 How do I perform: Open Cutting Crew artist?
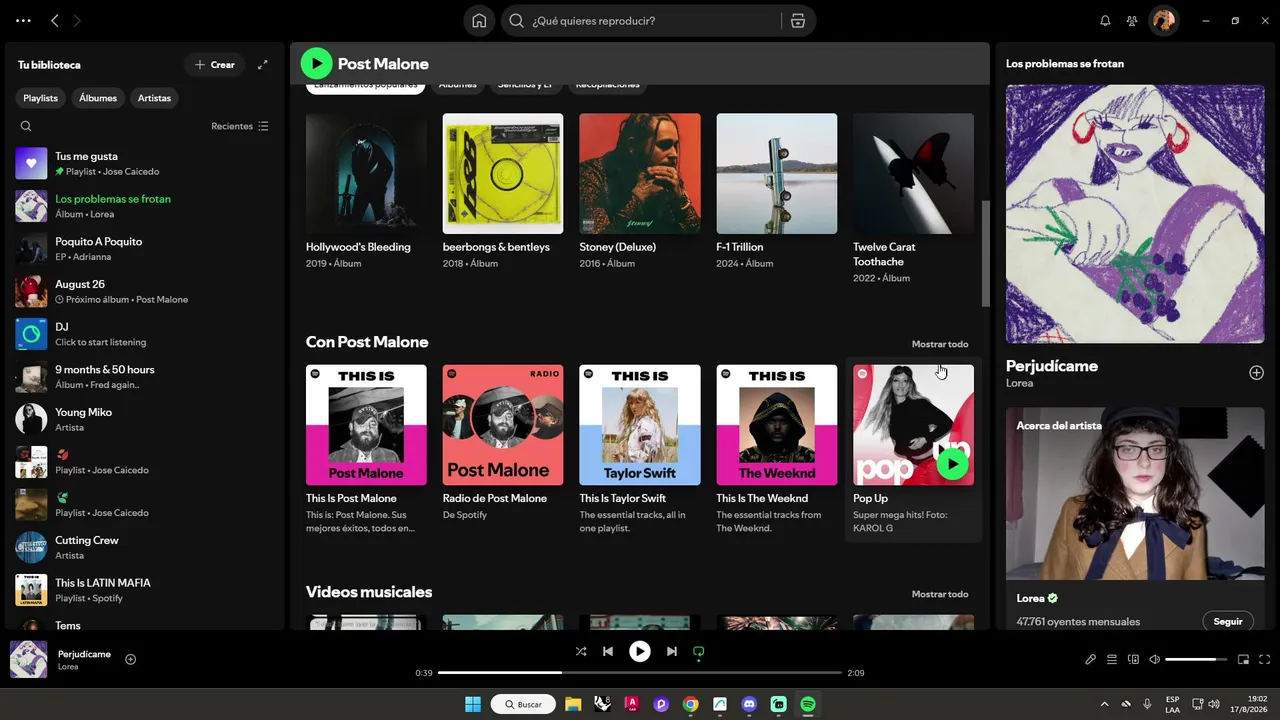point(146,547)
